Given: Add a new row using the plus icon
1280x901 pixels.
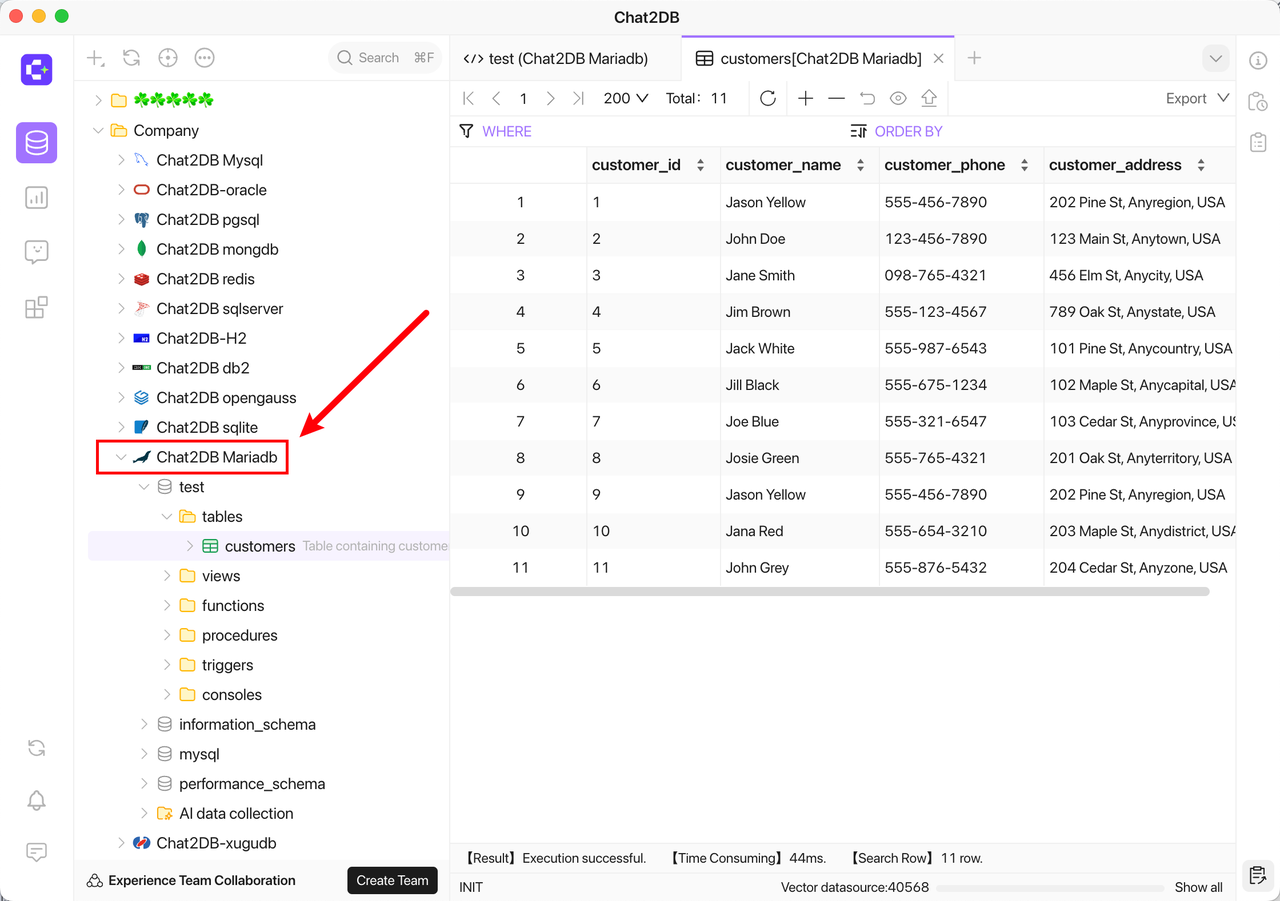Looking at the screenshot, I should pyautogui.click(x=805, y=98).
